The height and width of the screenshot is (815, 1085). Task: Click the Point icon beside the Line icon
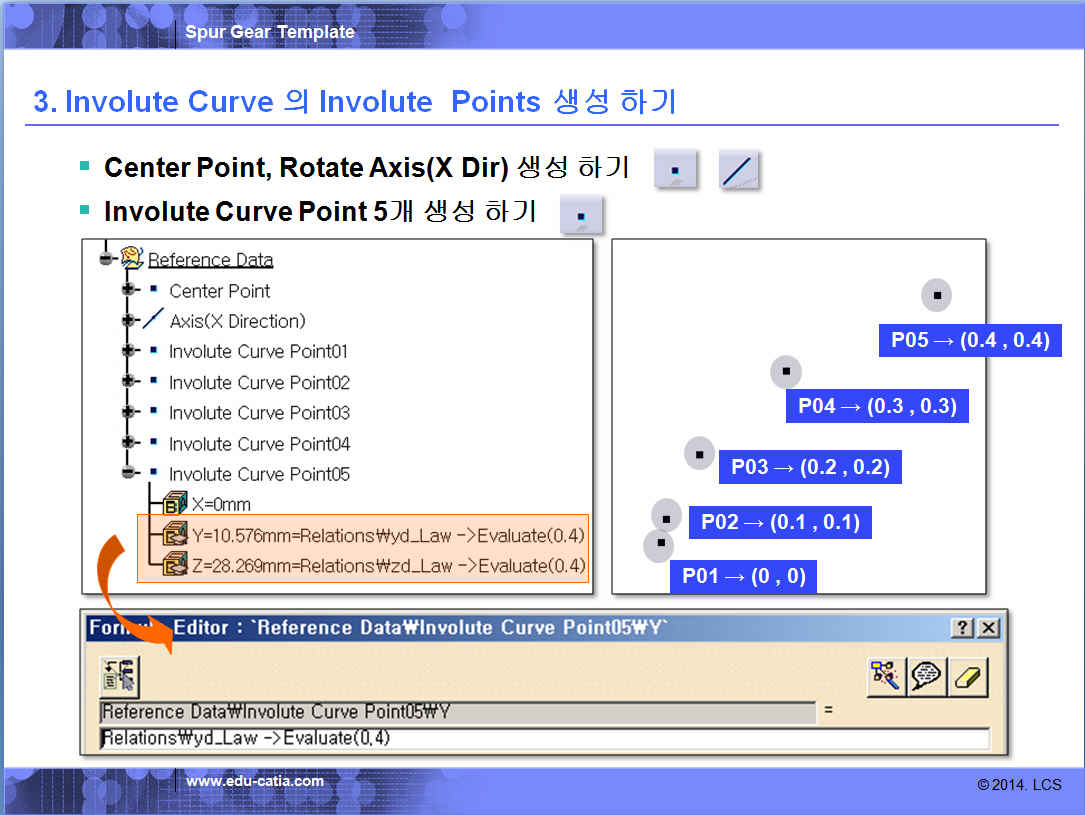(676, 170)
